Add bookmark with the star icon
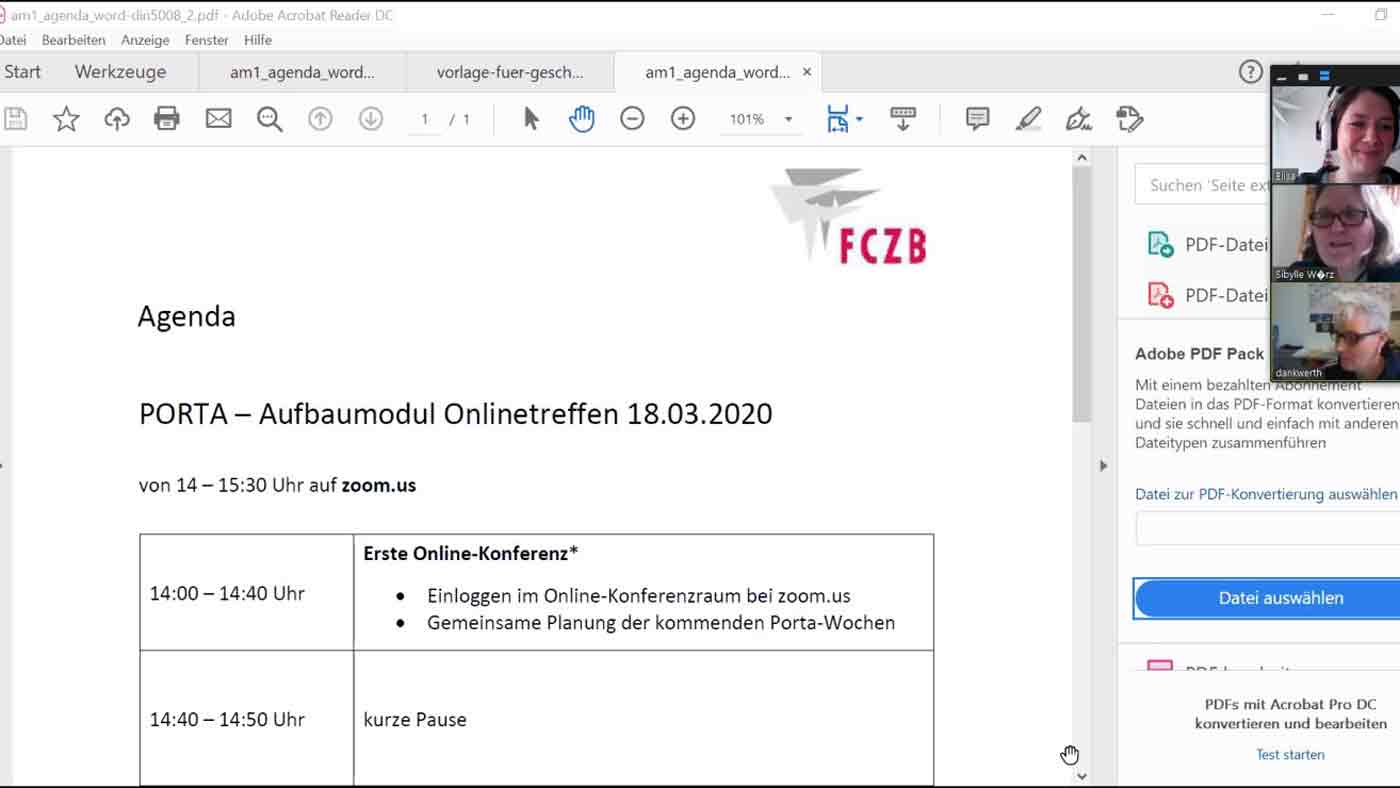The width and height of the screenshot is (1400, 788). tap(66, 119)
